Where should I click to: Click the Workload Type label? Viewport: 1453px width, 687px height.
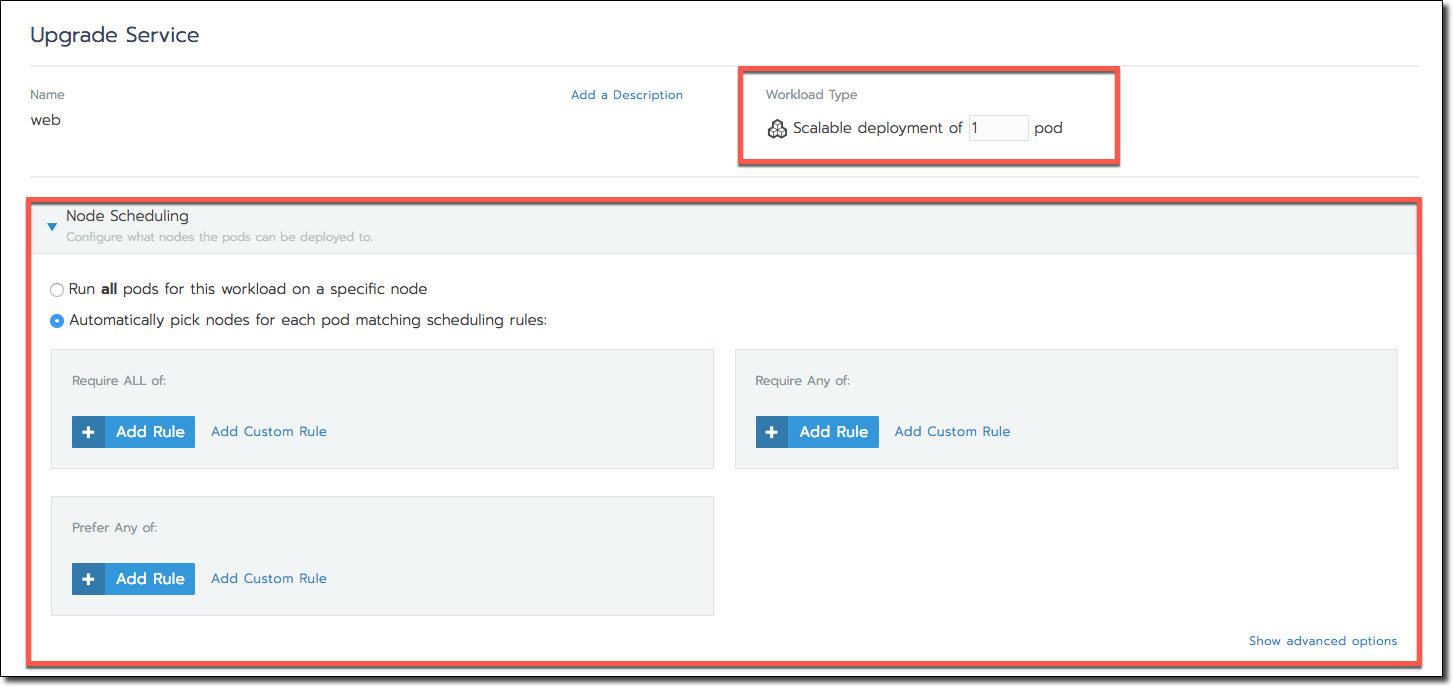coord(811,94)
